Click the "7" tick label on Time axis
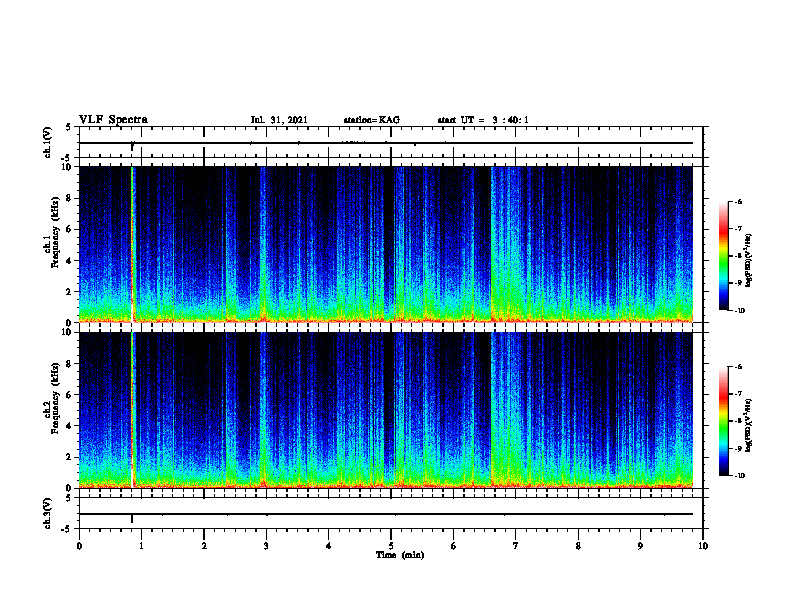The height and width of the screenshot is (612, 792). tap(516, 546)
